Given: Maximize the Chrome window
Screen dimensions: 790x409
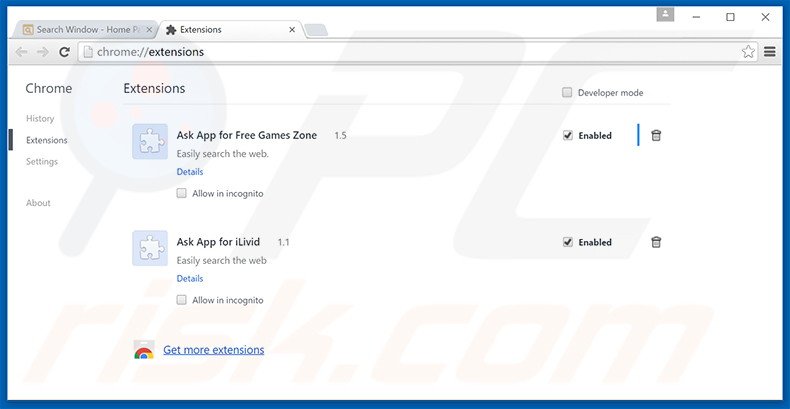Looking at the screenshot, I should tap(730, 17).
